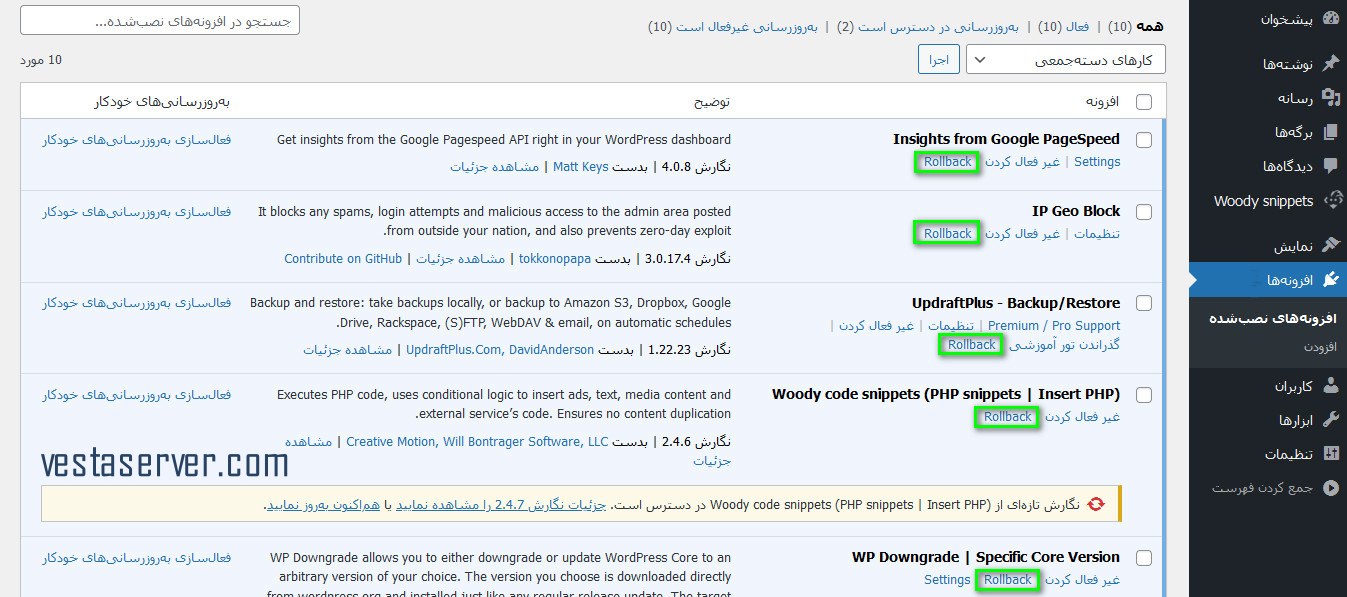Select the IP Geo Block checkbox
Screen dimensions: 1347x597
pyautogui.click(x=1144, y=212)
